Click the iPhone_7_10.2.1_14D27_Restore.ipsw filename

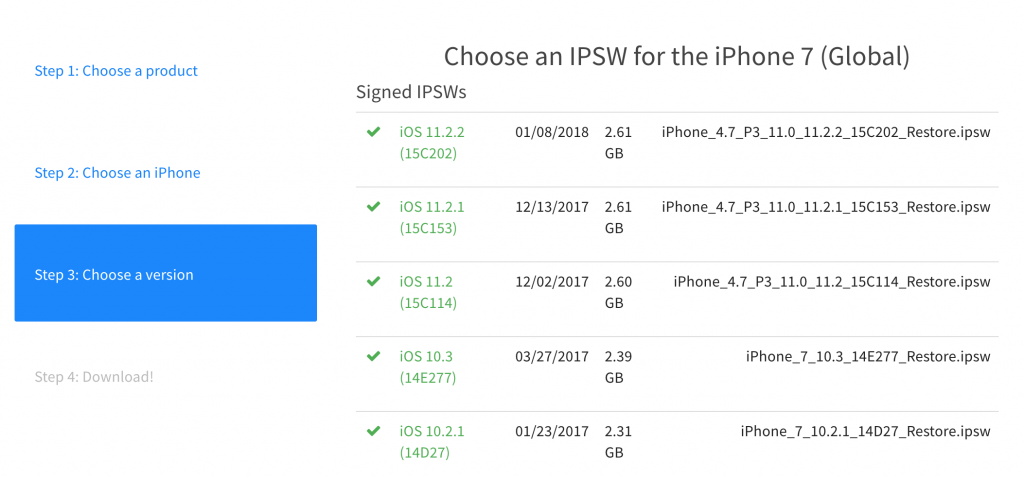[x=865, y=431]
